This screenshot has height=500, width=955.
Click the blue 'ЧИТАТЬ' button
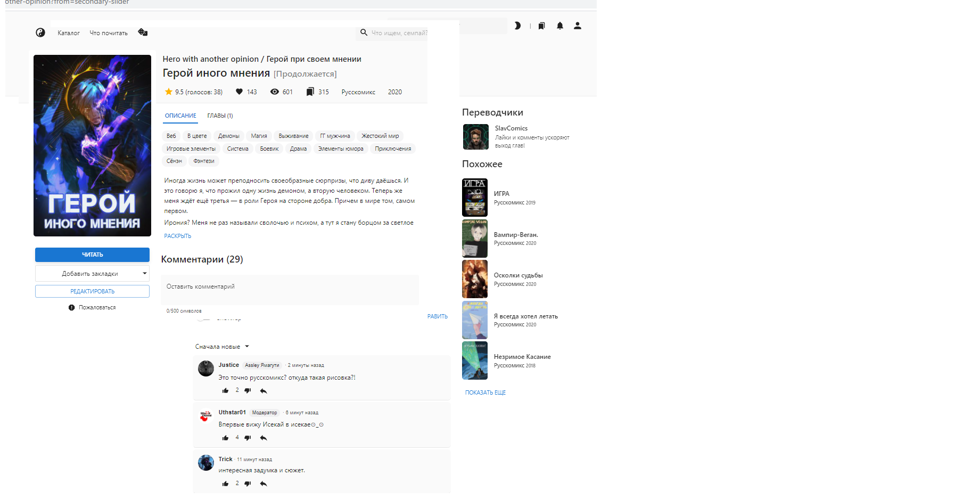pyautogui.click(x=92, y=255)
